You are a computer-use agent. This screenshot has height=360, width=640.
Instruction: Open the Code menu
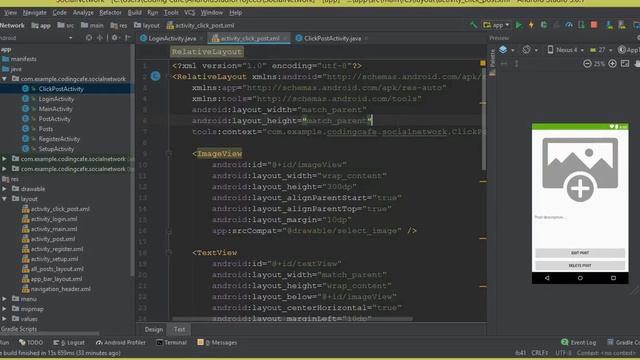click(60, 13)
